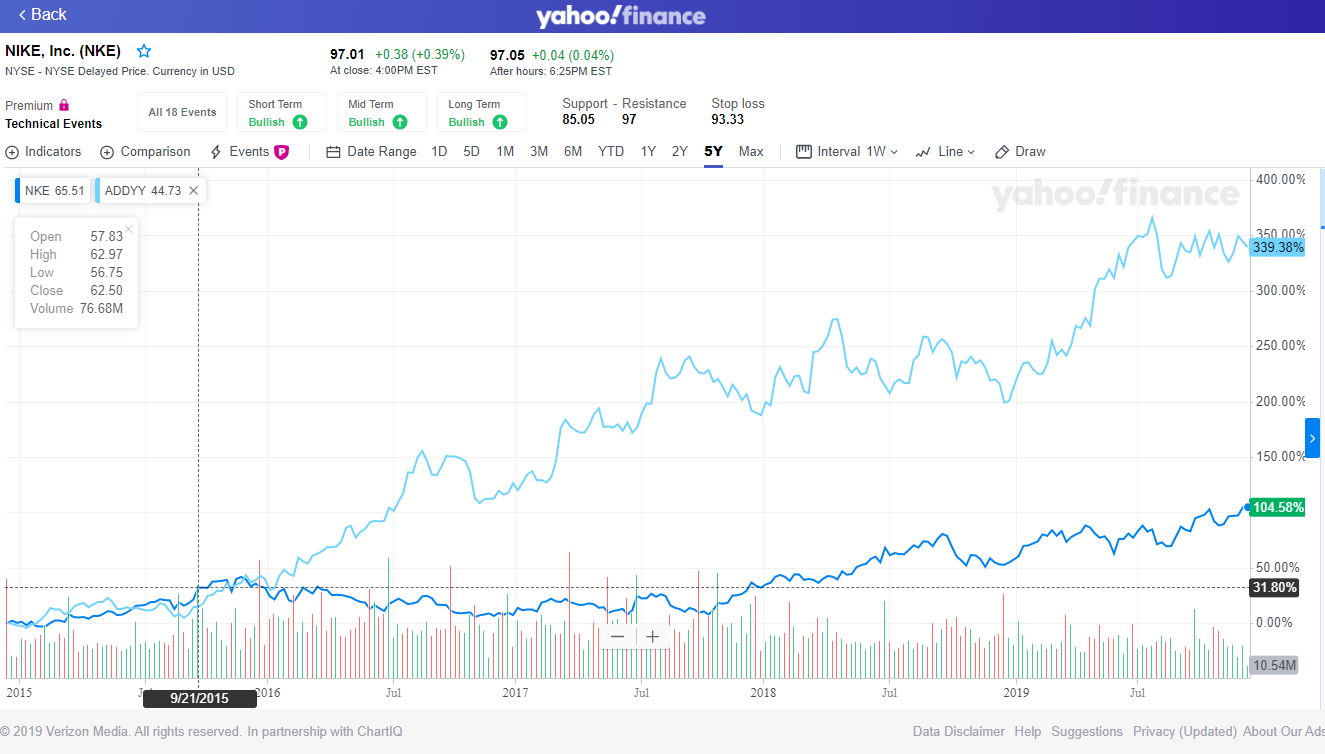Click the 31.80% crosshair label

tap(1275, 587)
